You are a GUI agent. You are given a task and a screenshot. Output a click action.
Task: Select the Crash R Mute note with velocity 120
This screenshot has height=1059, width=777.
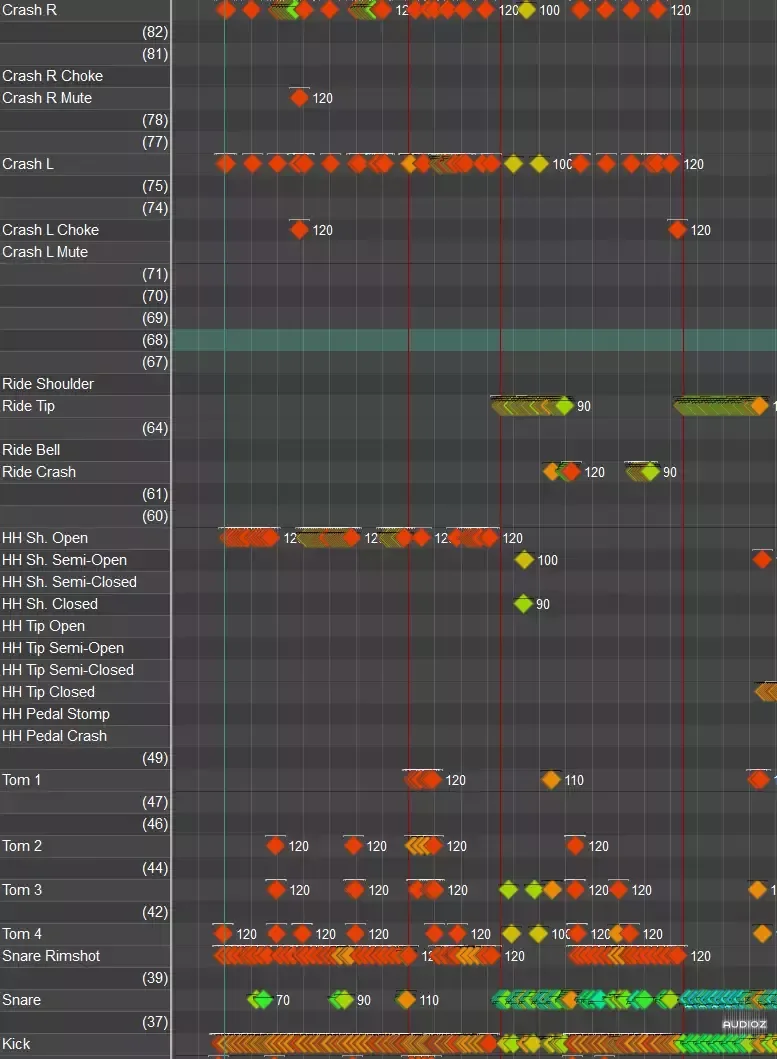point(299,98)
